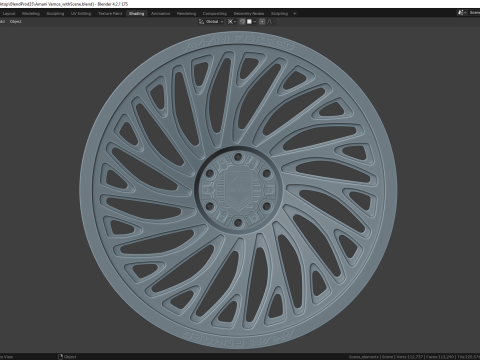
Task: Click the scene statistics text in the status bar
Action: (414, 357)
